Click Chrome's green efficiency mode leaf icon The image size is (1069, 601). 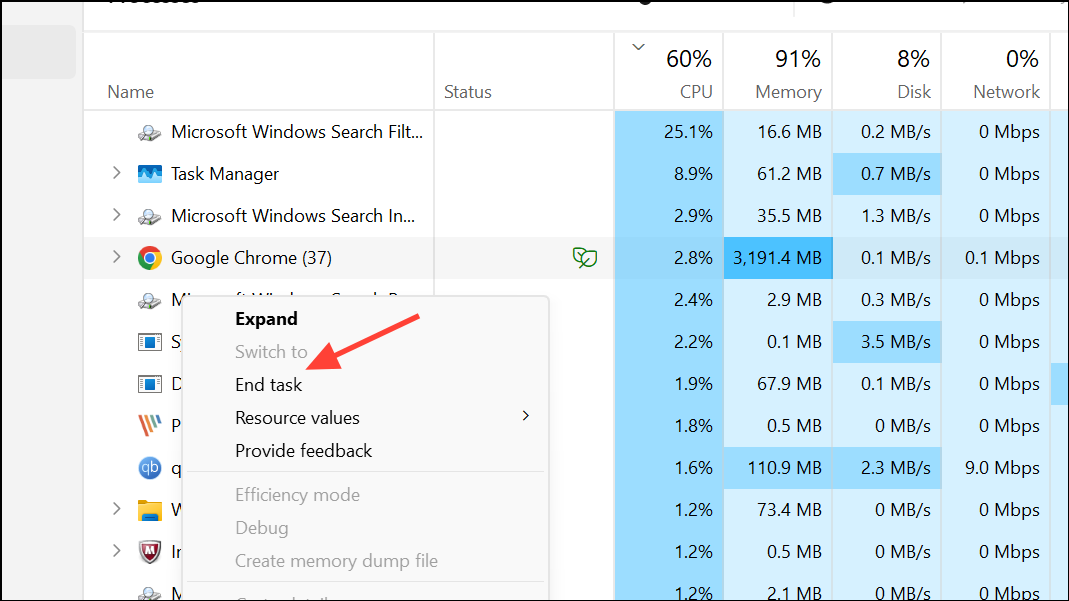pyautogui.click(x=585, y=257)
